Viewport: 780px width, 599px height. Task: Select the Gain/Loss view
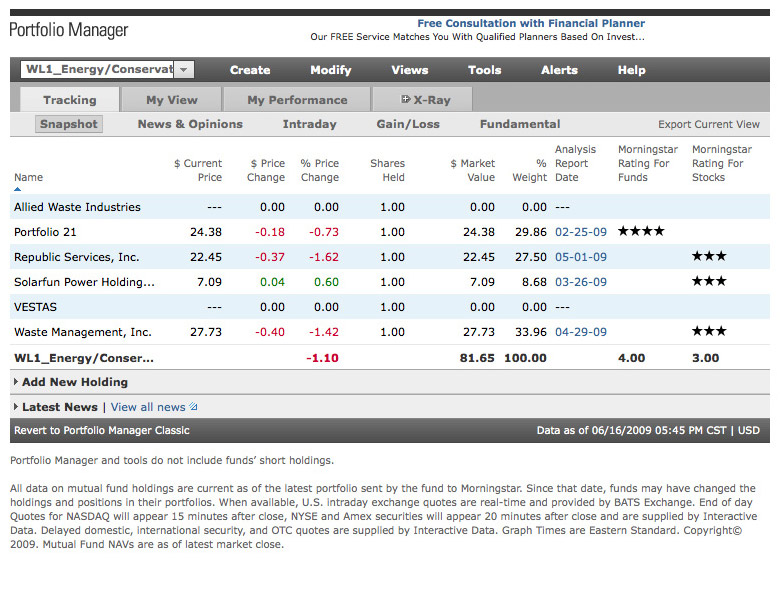tap(408, 124)
